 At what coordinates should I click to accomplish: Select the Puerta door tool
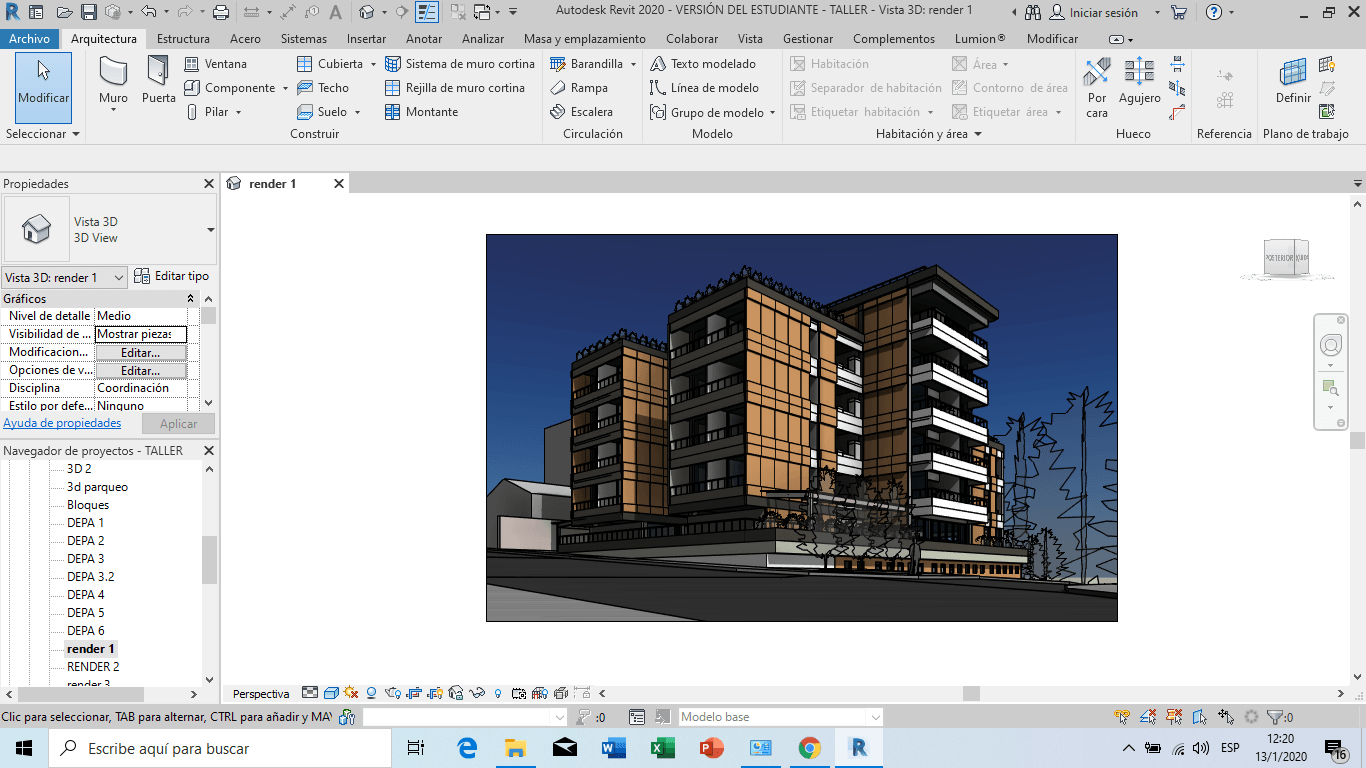coord(158,80)
